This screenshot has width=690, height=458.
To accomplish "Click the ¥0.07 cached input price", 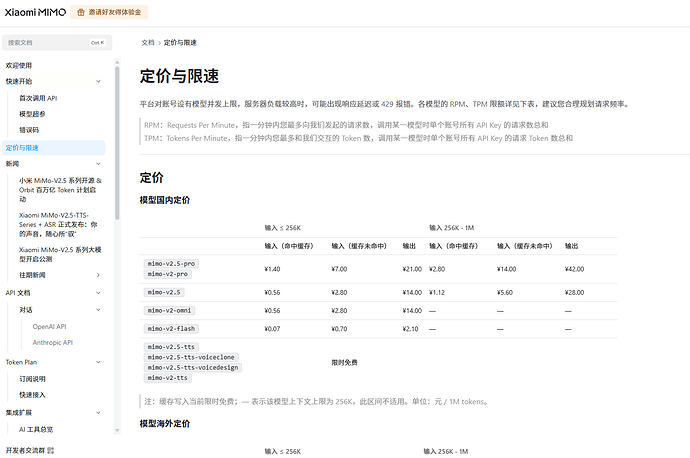I will point(272,329).
